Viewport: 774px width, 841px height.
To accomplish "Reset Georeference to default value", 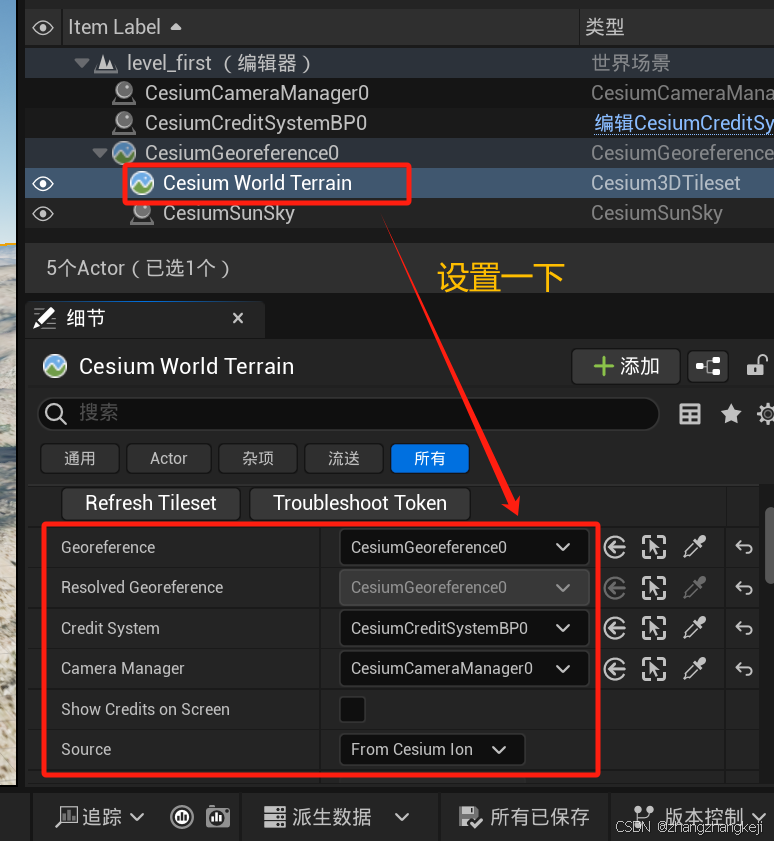I will pyautogui.click(x=744, y=548).
